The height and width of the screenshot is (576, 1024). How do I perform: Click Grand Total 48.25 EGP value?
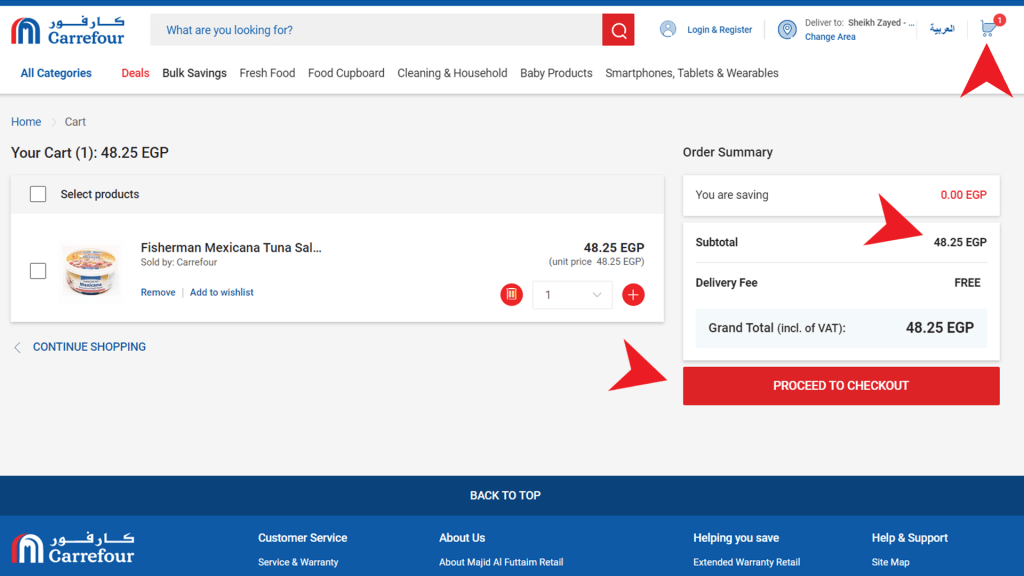point(940,328)
